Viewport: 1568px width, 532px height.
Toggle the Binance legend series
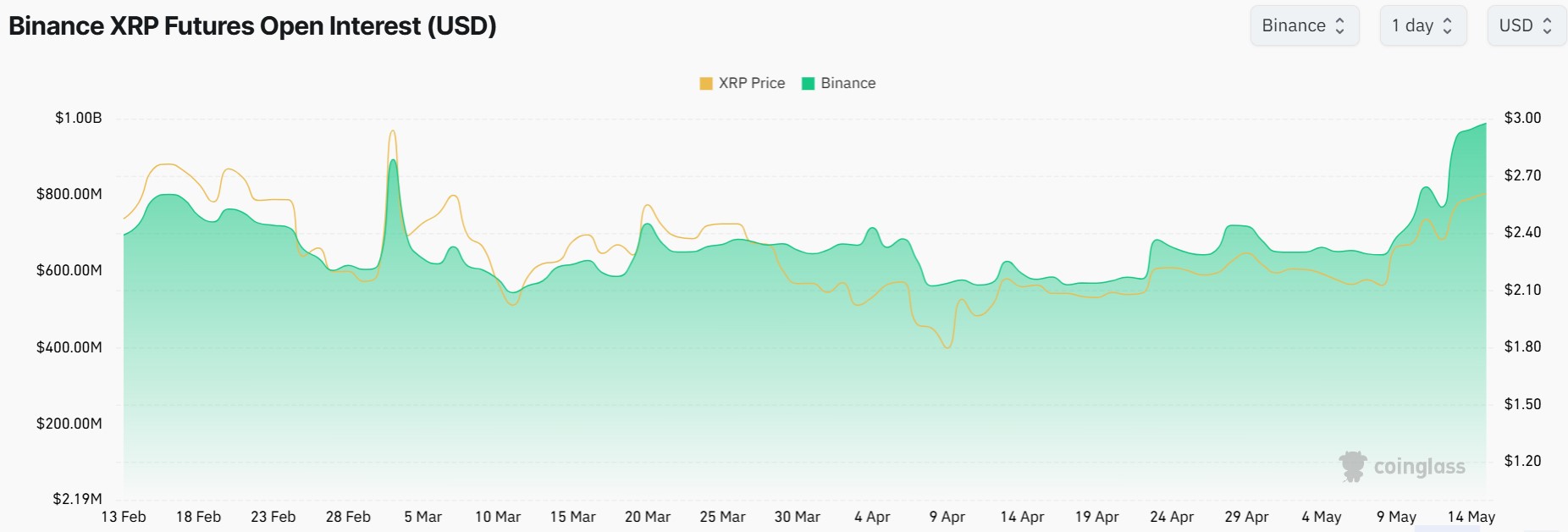(838, 83)
